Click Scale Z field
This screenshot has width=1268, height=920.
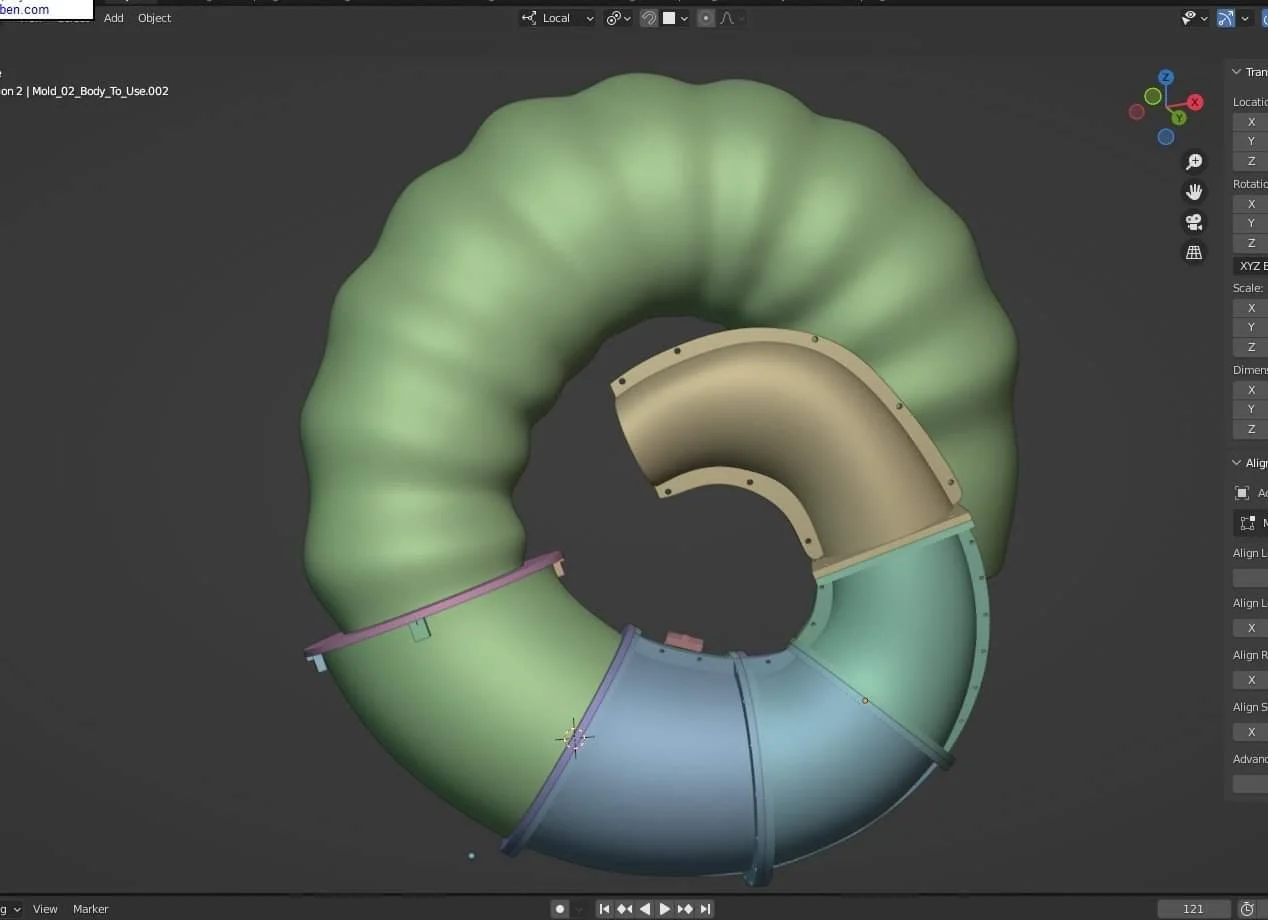click(1250, 347)
